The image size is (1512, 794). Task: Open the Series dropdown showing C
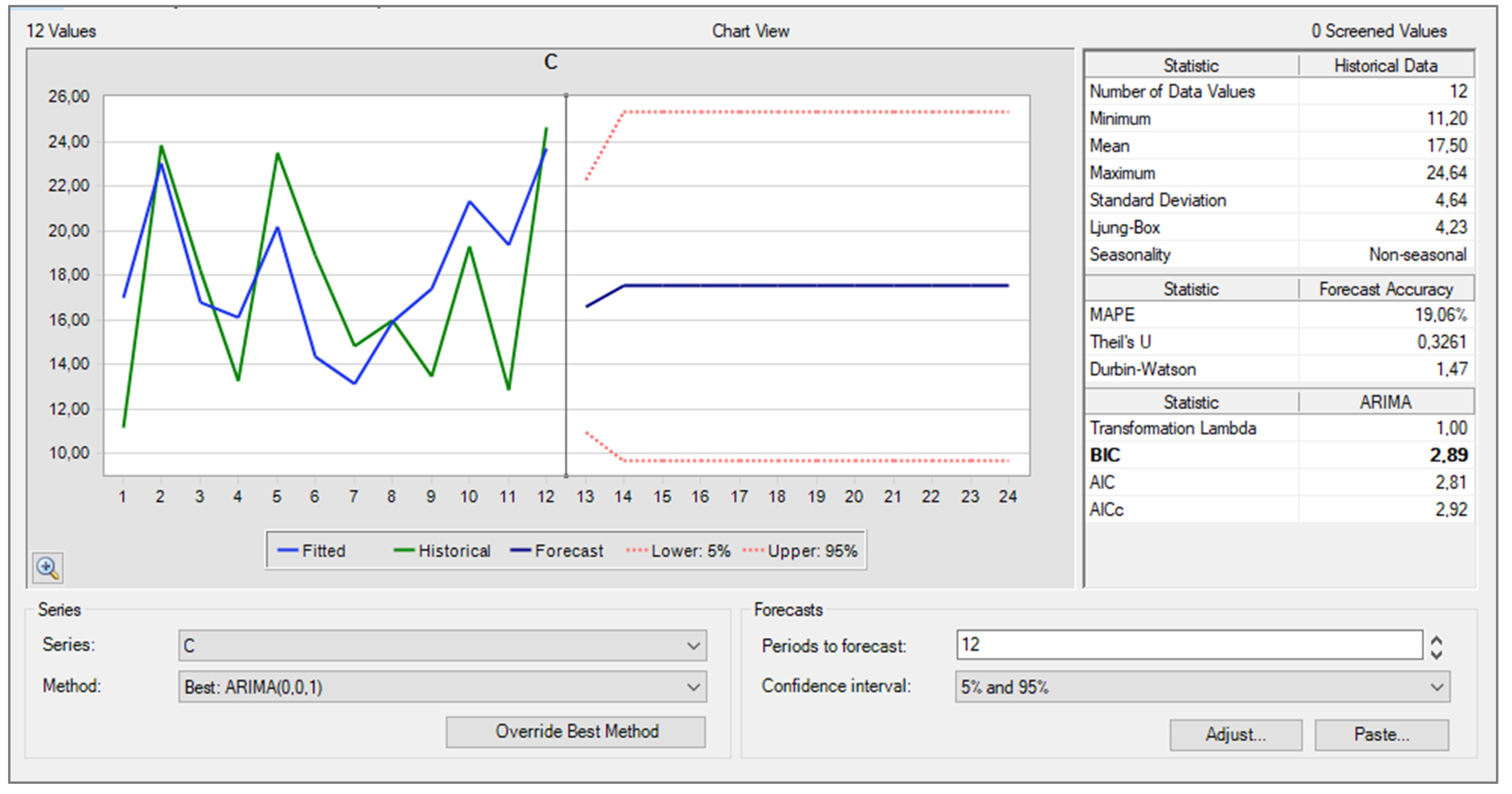coord(442,645)
